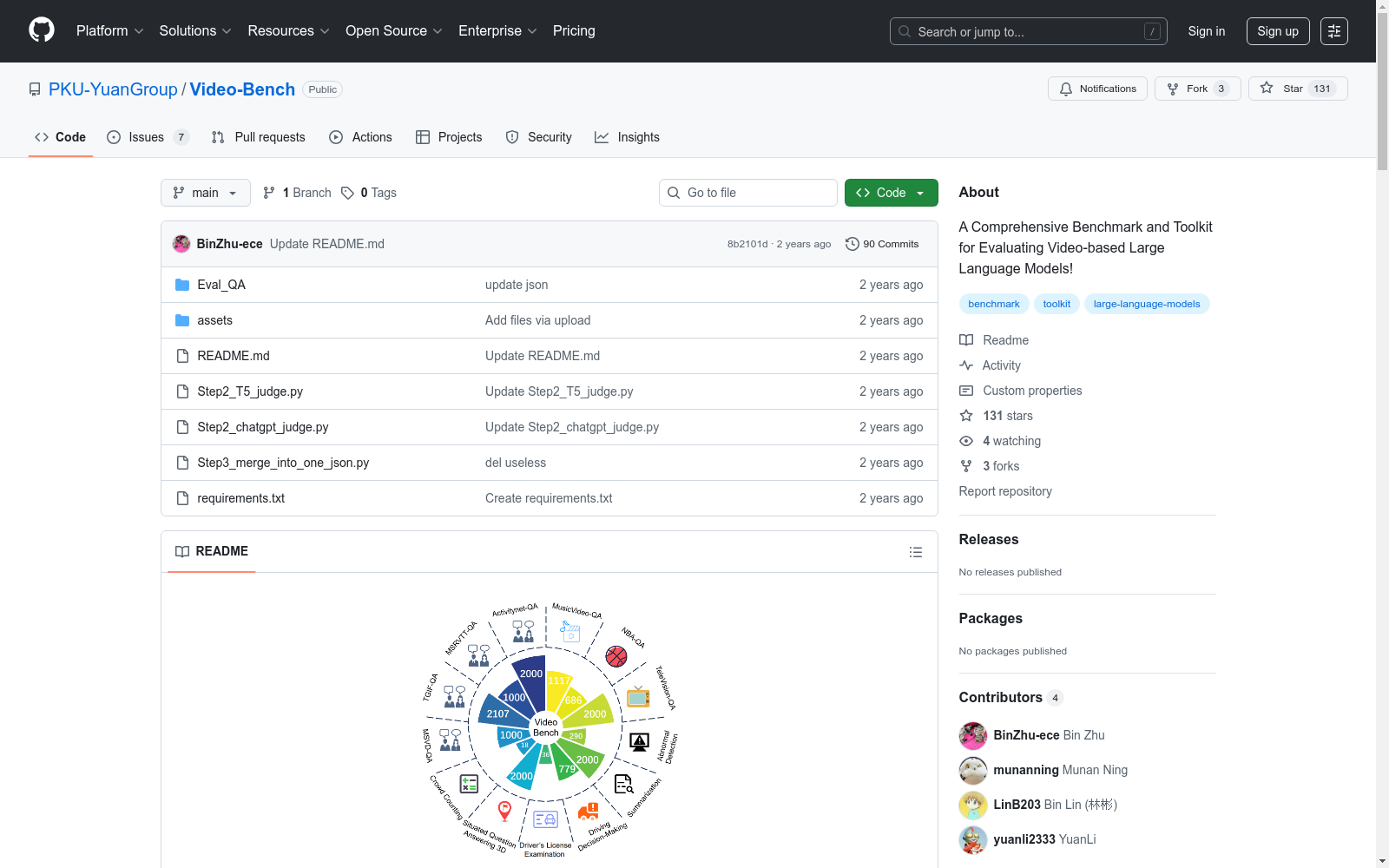Open the README outline list icon
Image resolution: width=1389 pixels, height=868 pixels.
[915, 552]
